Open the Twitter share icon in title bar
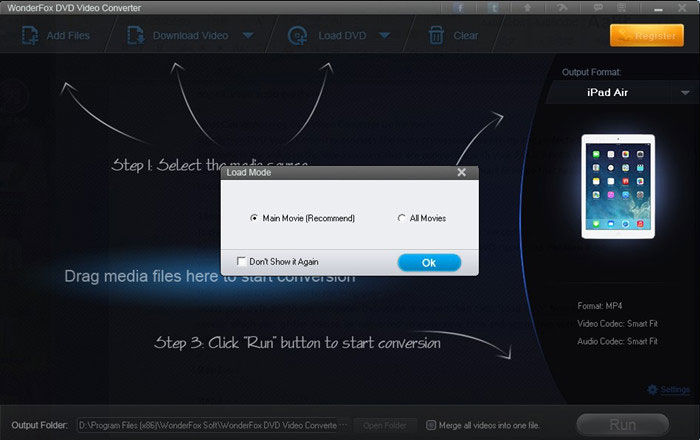This screenshot has width=700, height=440. [x=493, y=8]
